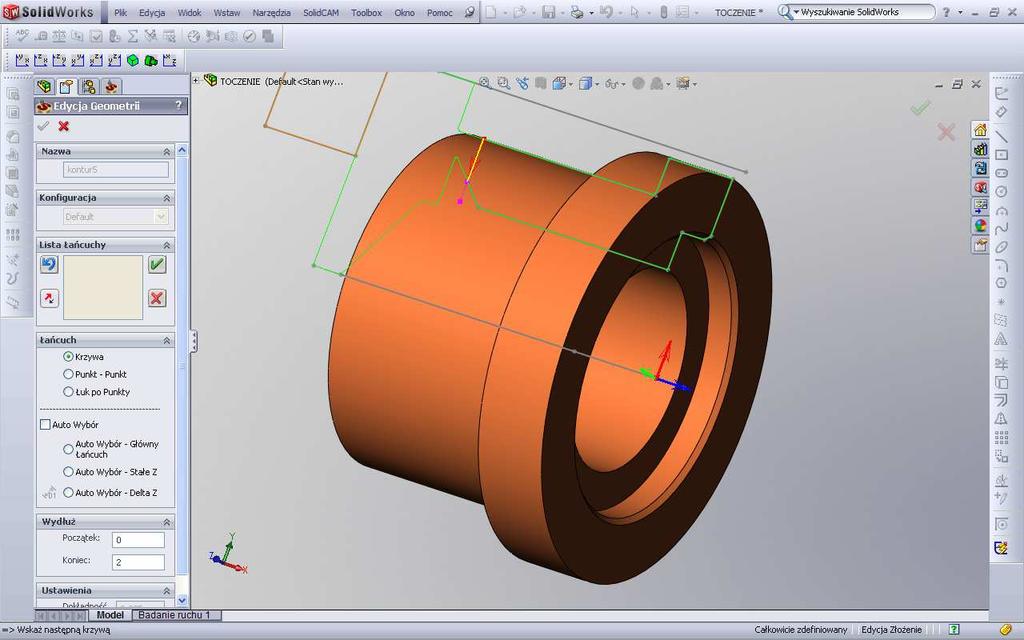Open the Design Library task pane tab
The height and width of the screenshot is (640, 1024).
pos(980,149)
